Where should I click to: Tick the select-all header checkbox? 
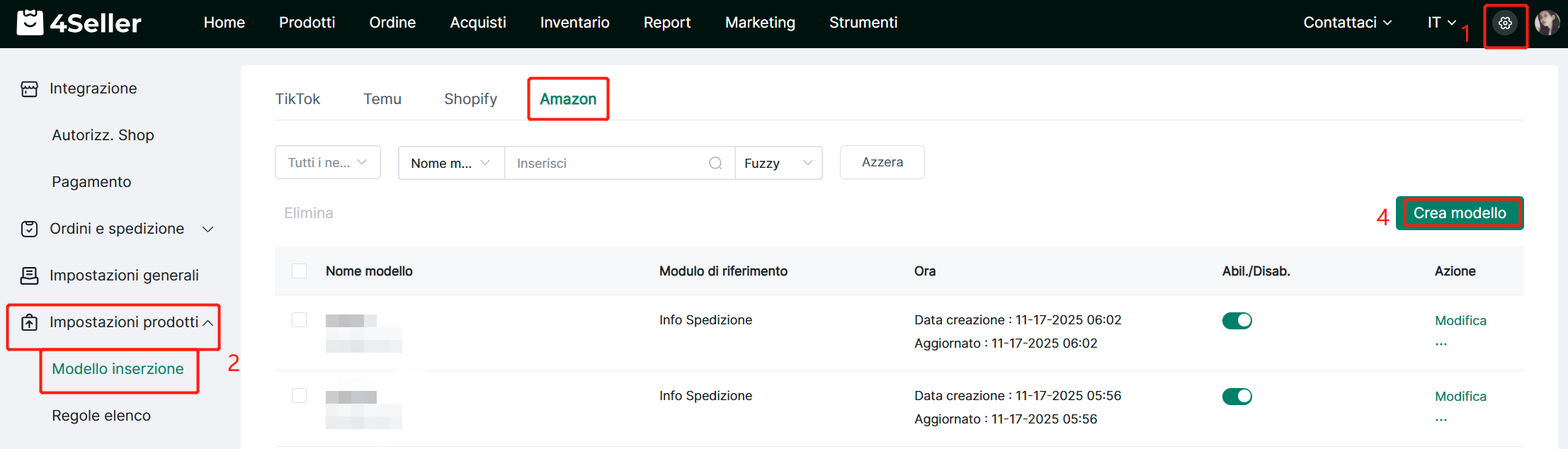pyautogui.click(x=300, y=271)
